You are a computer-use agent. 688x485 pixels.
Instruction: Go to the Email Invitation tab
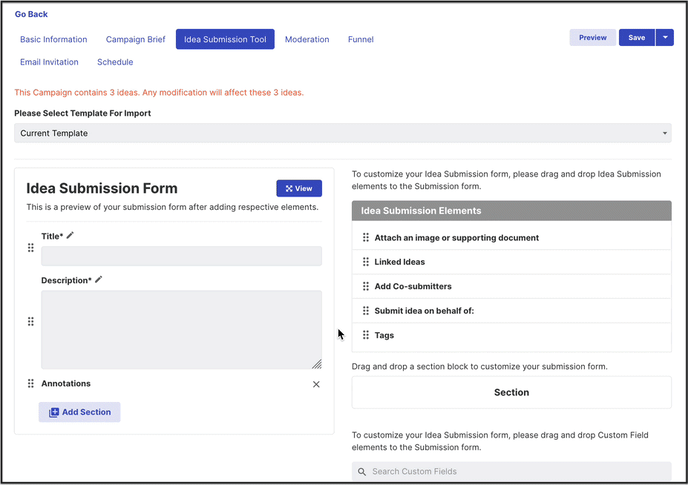pos(49,62)
